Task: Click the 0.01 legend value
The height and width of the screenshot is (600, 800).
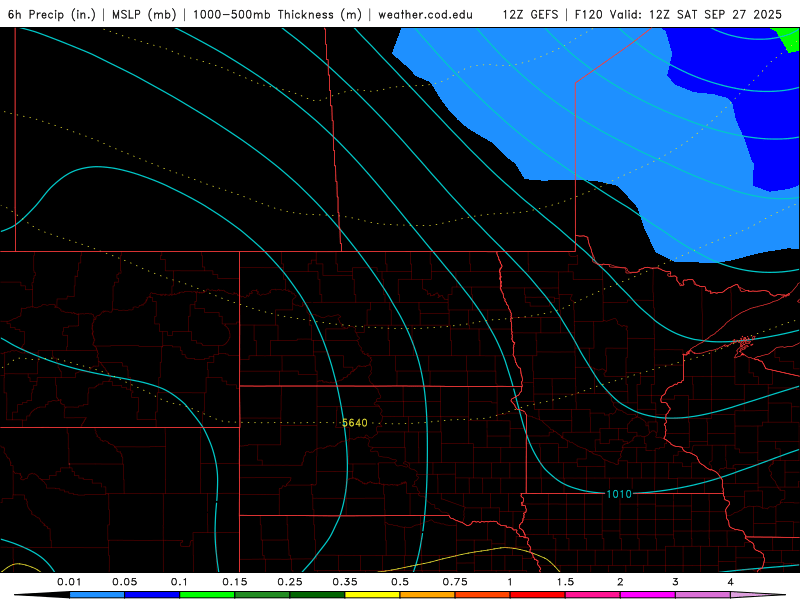Action: click(x=69, y=582)
